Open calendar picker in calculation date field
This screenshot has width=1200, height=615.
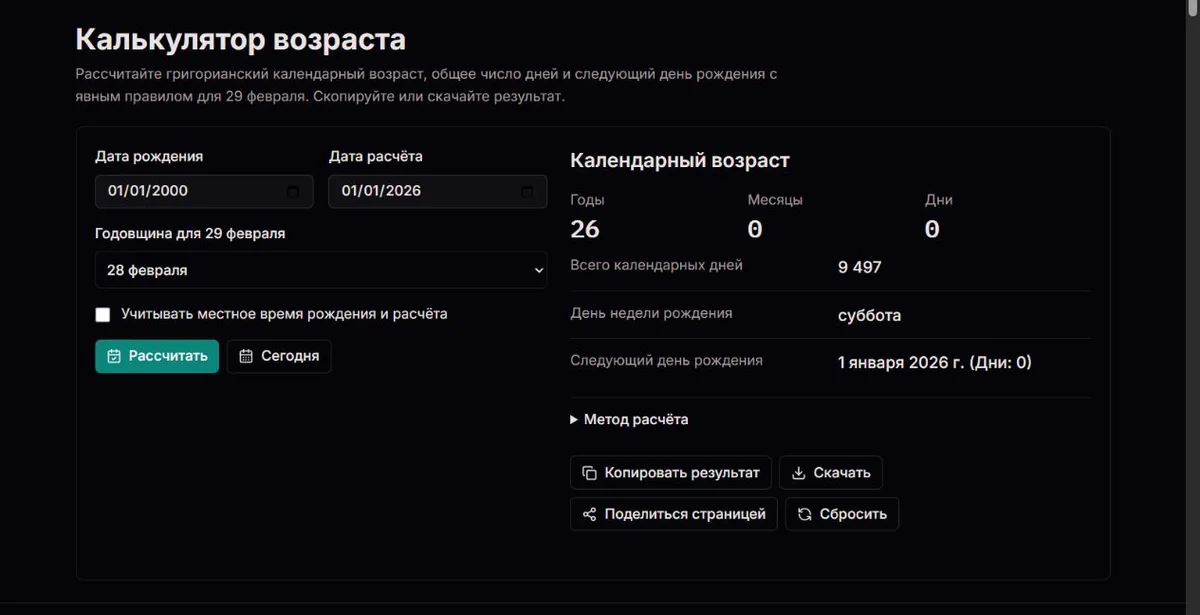point(526,191)
